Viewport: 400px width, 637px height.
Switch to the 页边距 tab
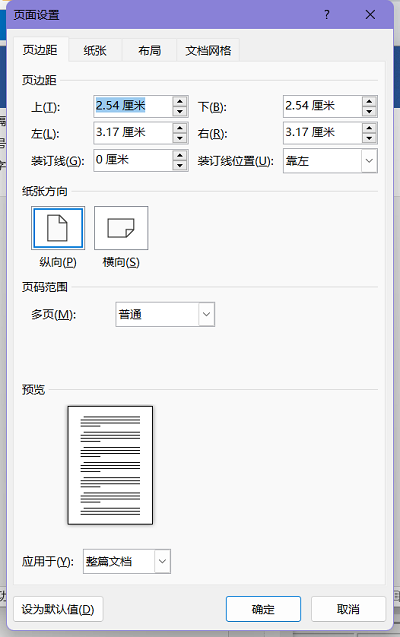pyautogui.click(x=40, y=50)
